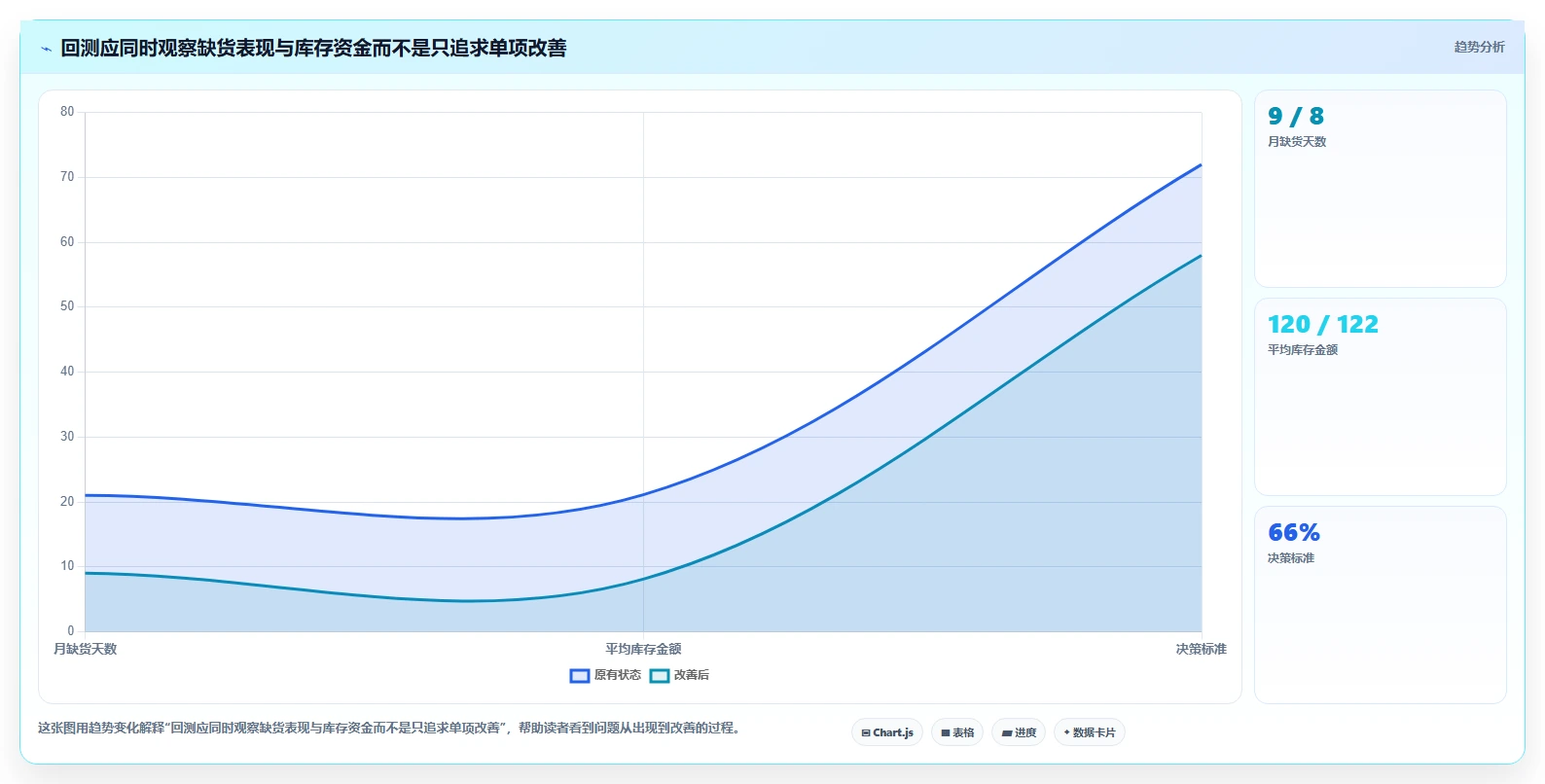
Task: Toggle the 改善后 legend swatch
Action: 660,676
